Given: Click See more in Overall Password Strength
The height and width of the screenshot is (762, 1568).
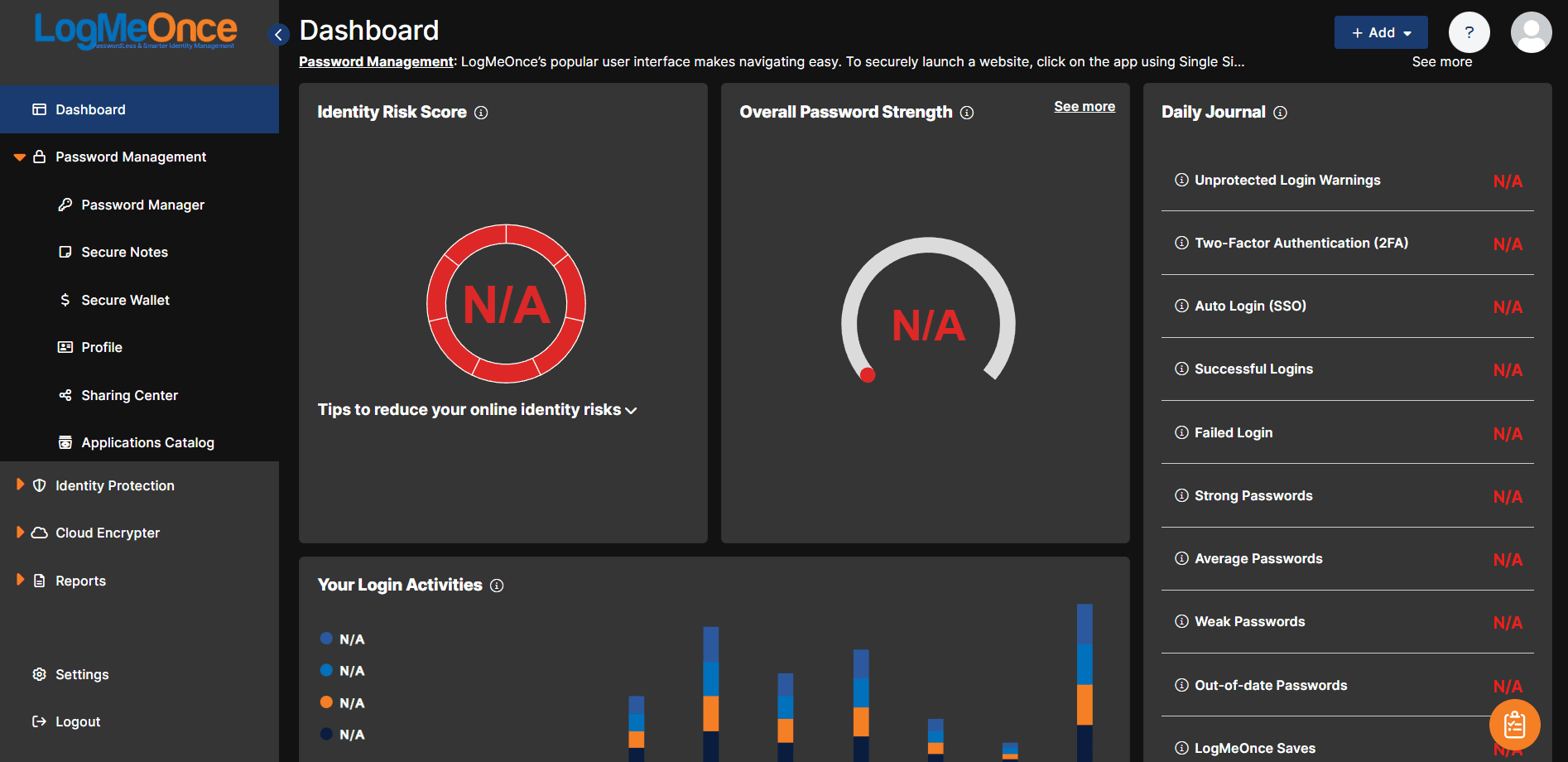Looking at the screenshot, I should 1085,106.
